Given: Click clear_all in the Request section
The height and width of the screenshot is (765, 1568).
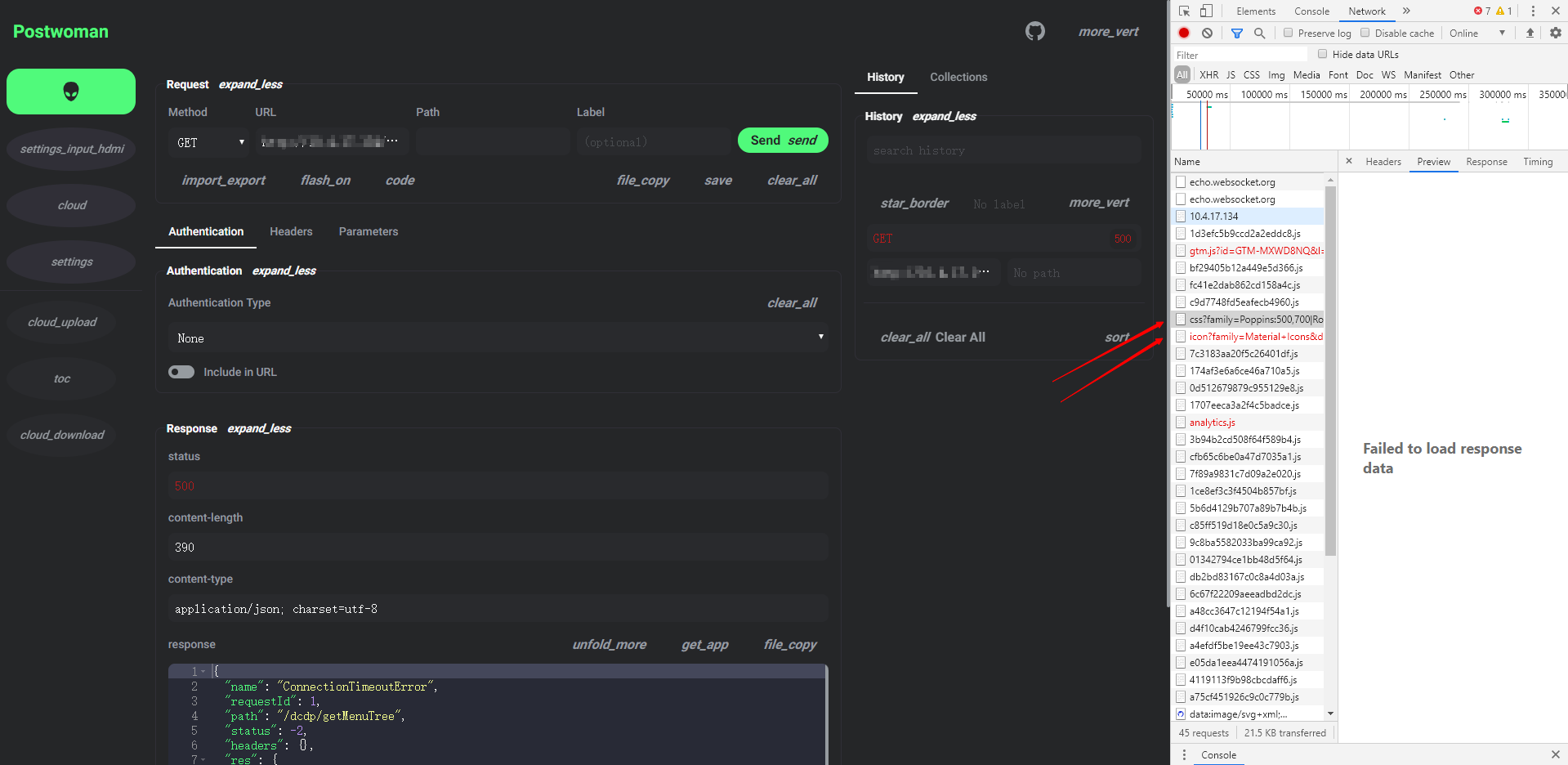Looking at the screenshot, I should tap(792, 181).
